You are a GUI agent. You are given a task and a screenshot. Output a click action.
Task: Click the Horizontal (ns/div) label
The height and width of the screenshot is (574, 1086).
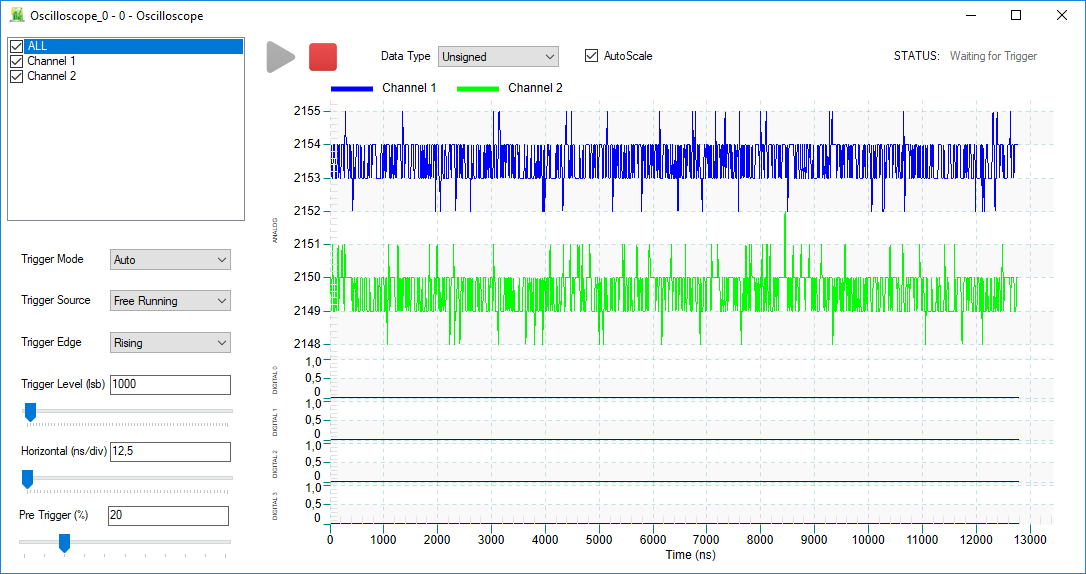point(64,451)
